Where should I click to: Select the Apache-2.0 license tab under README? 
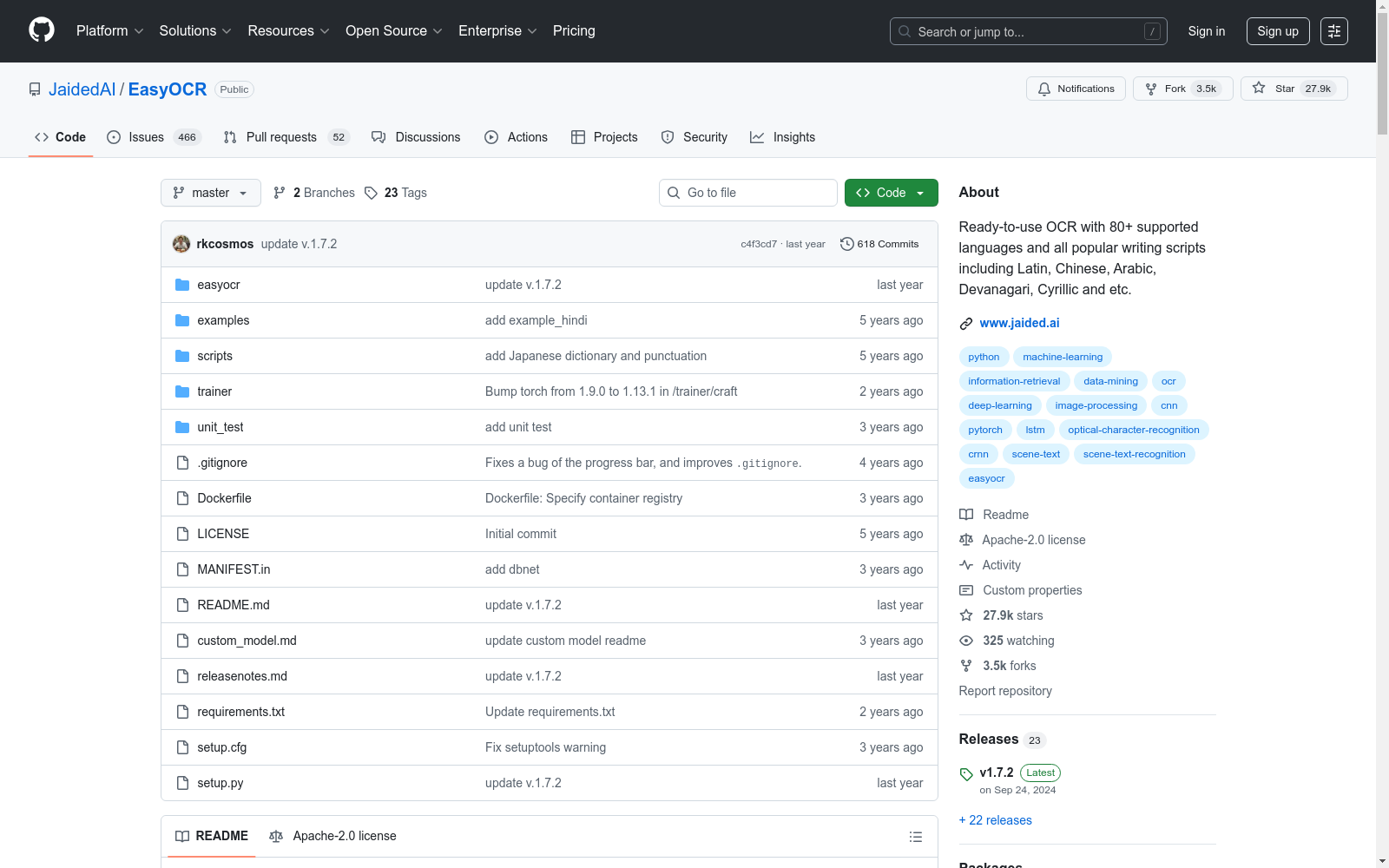pos(332,837)
